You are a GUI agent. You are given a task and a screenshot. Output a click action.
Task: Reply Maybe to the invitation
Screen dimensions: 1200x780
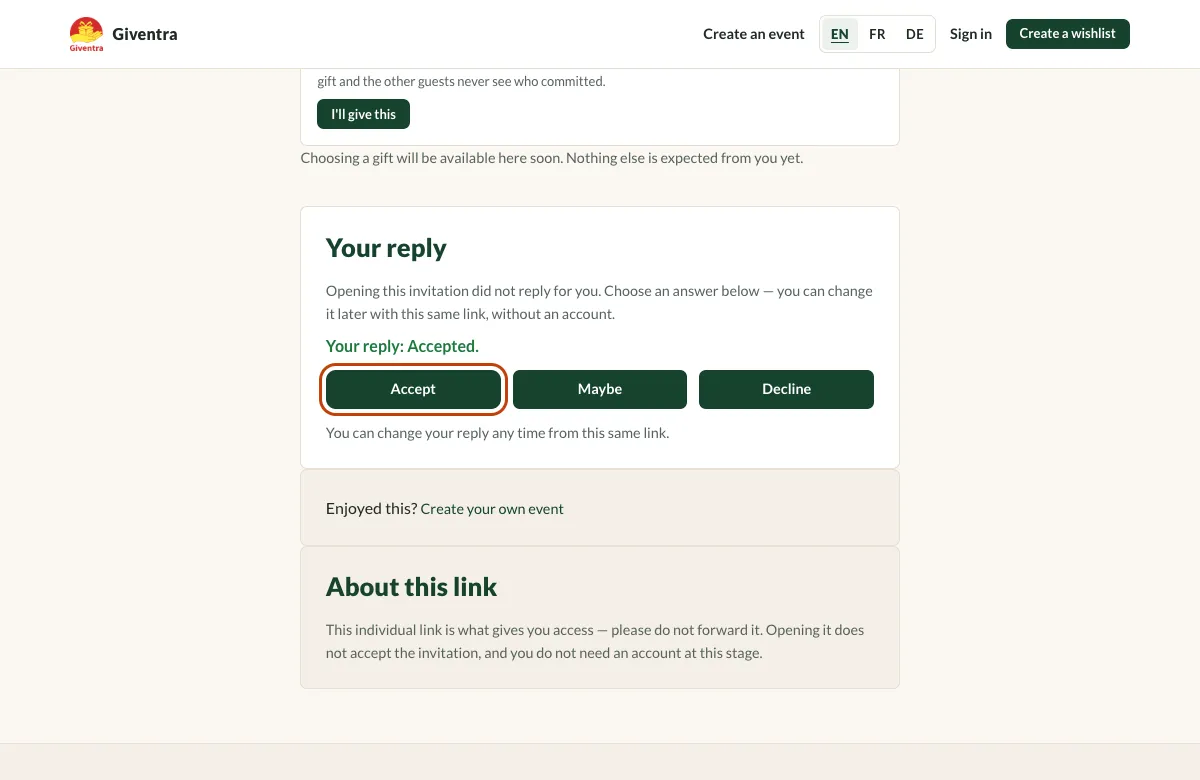pos(600,389)
